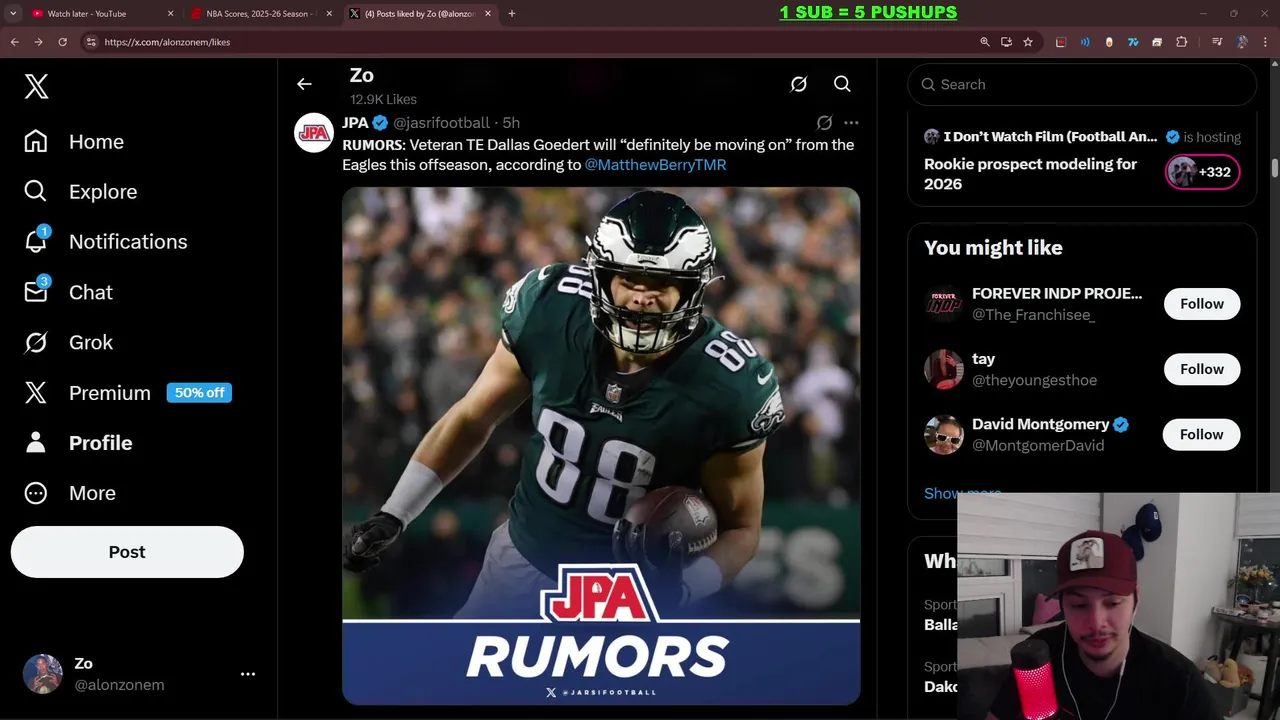
Task: Open the three-dot menu on the JPA post
Action: [x=851, y=123]
